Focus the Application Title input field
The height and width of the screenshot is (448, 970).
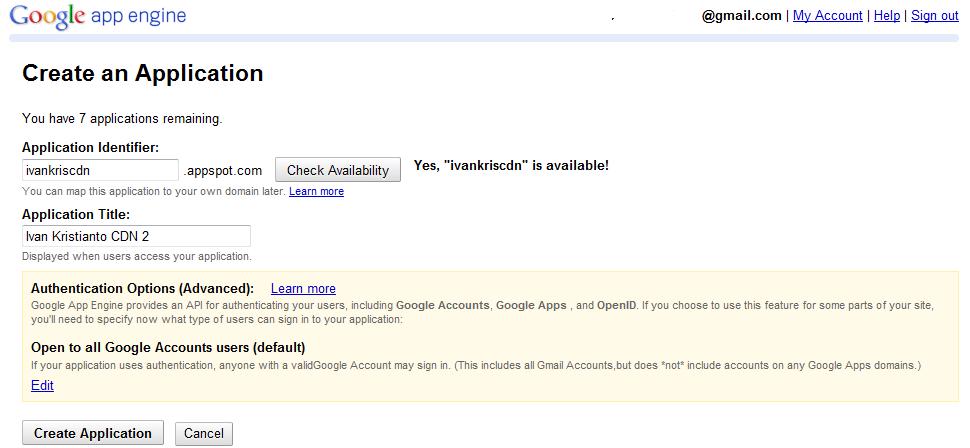point(136,236)
